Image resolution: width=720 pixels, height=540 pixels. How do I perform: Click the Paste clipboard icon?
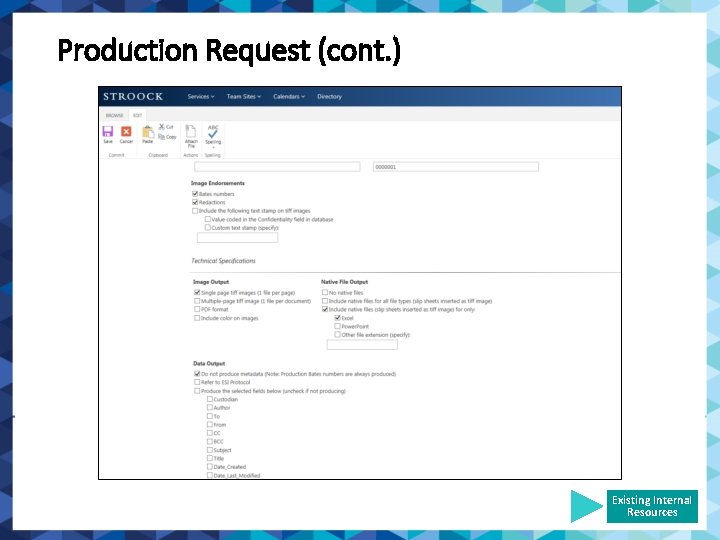click(148, 132)
